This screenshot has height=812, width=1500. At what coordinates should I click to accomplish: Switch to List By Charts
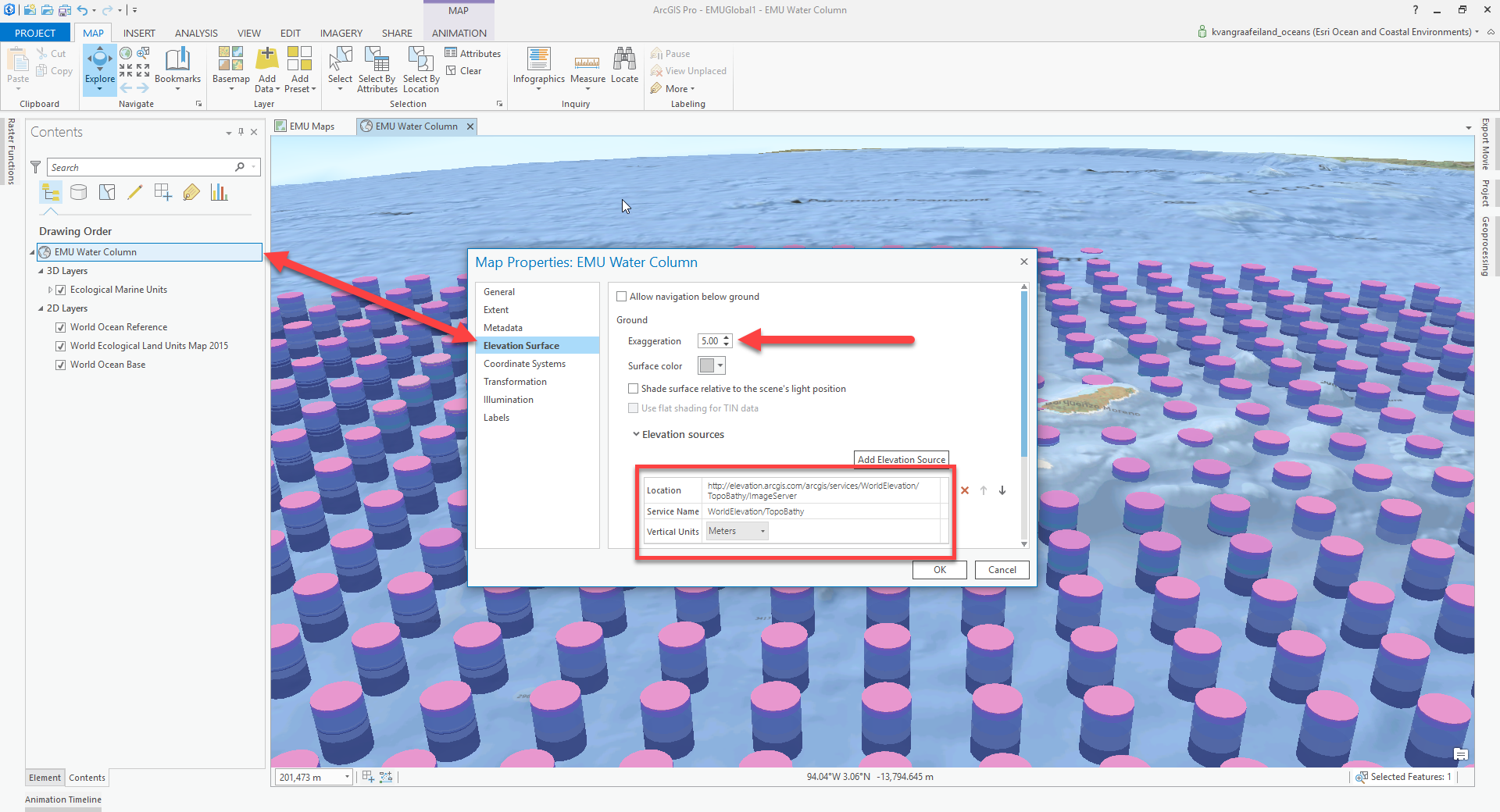220,192
